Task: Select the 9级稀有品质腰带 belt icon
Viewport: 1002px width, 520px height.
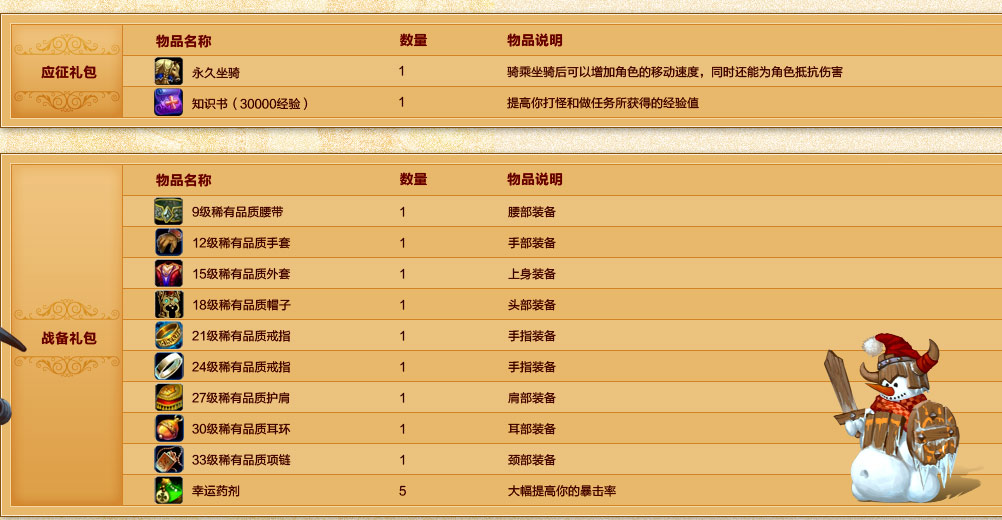Action: [x=168, y=212]
